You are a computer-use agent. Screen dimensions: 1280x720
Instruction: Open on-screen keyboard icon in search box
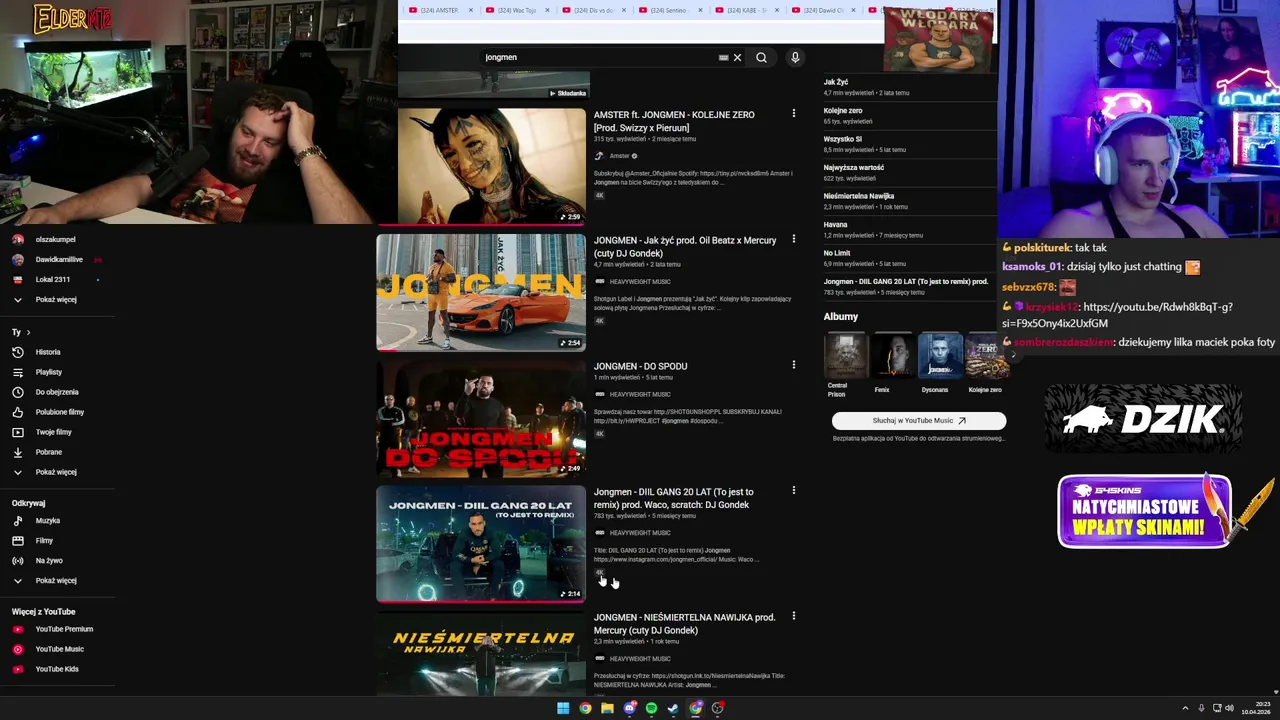pyautogui.click(x=723, y=57)
